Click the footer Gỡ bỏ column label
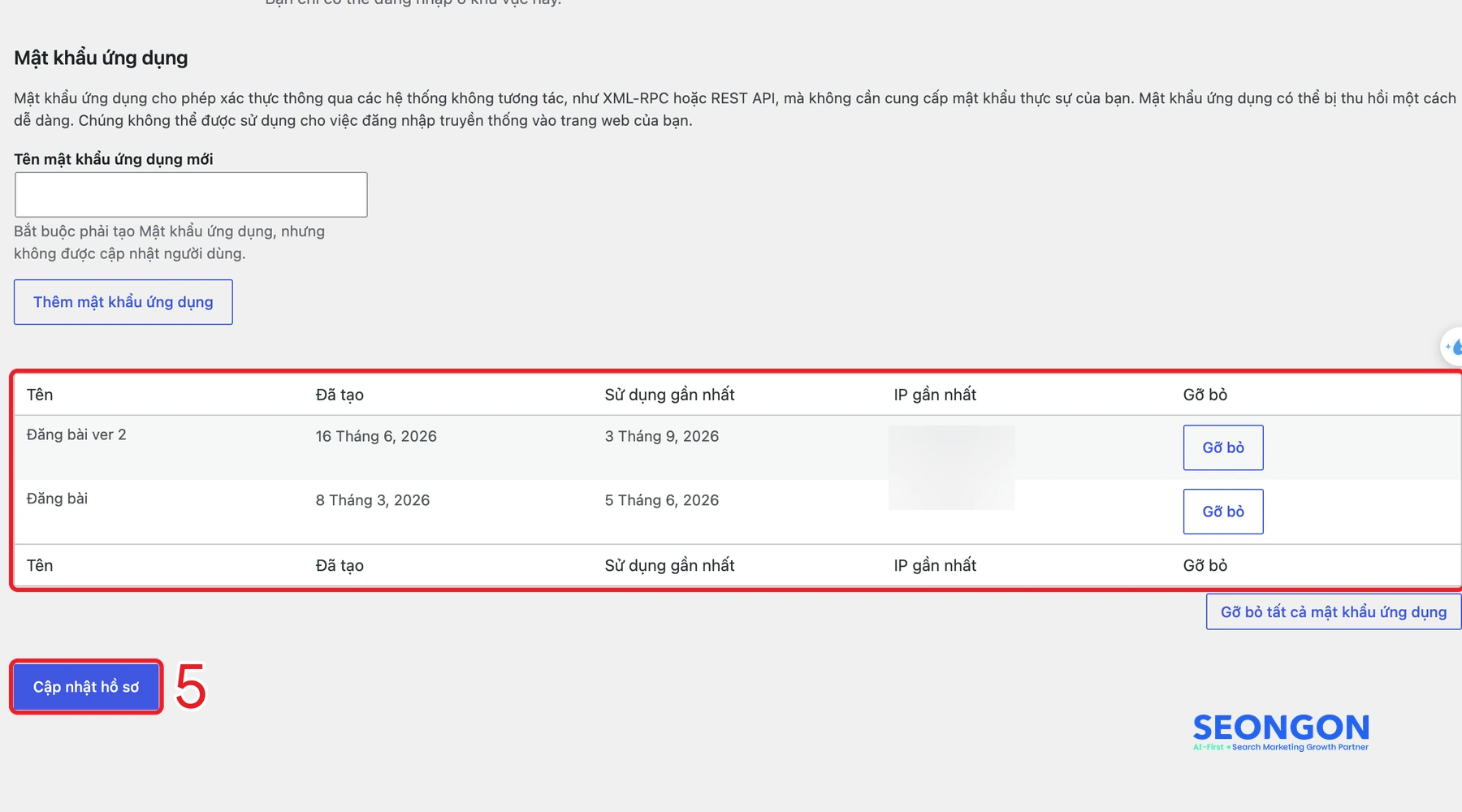This screenshot has width=1462, height=812. click(x=1205, y=565)
